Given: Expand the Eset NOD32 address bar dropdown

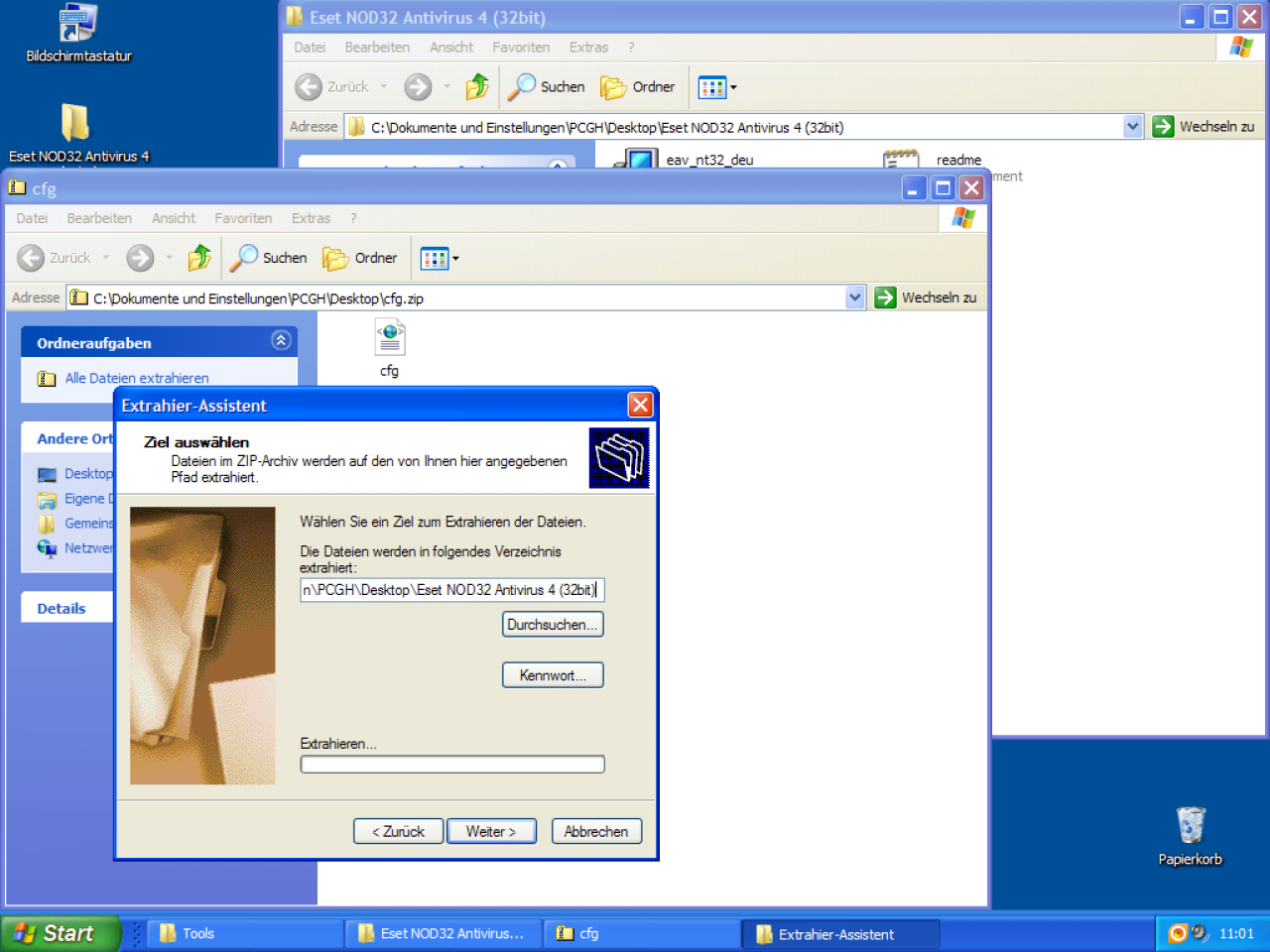Looking at the screenshot, I should click(x=1133, y=127).
